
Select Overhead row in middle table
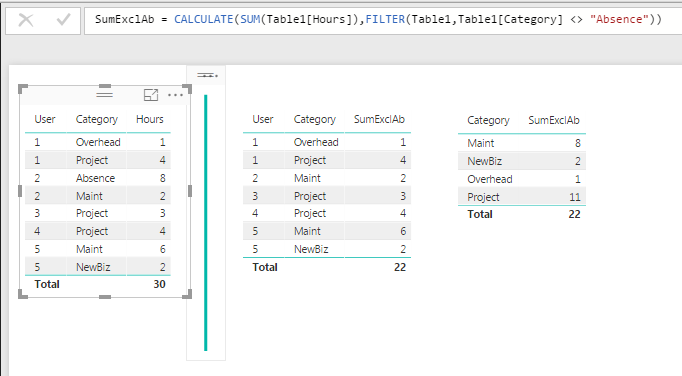(327, 142)
